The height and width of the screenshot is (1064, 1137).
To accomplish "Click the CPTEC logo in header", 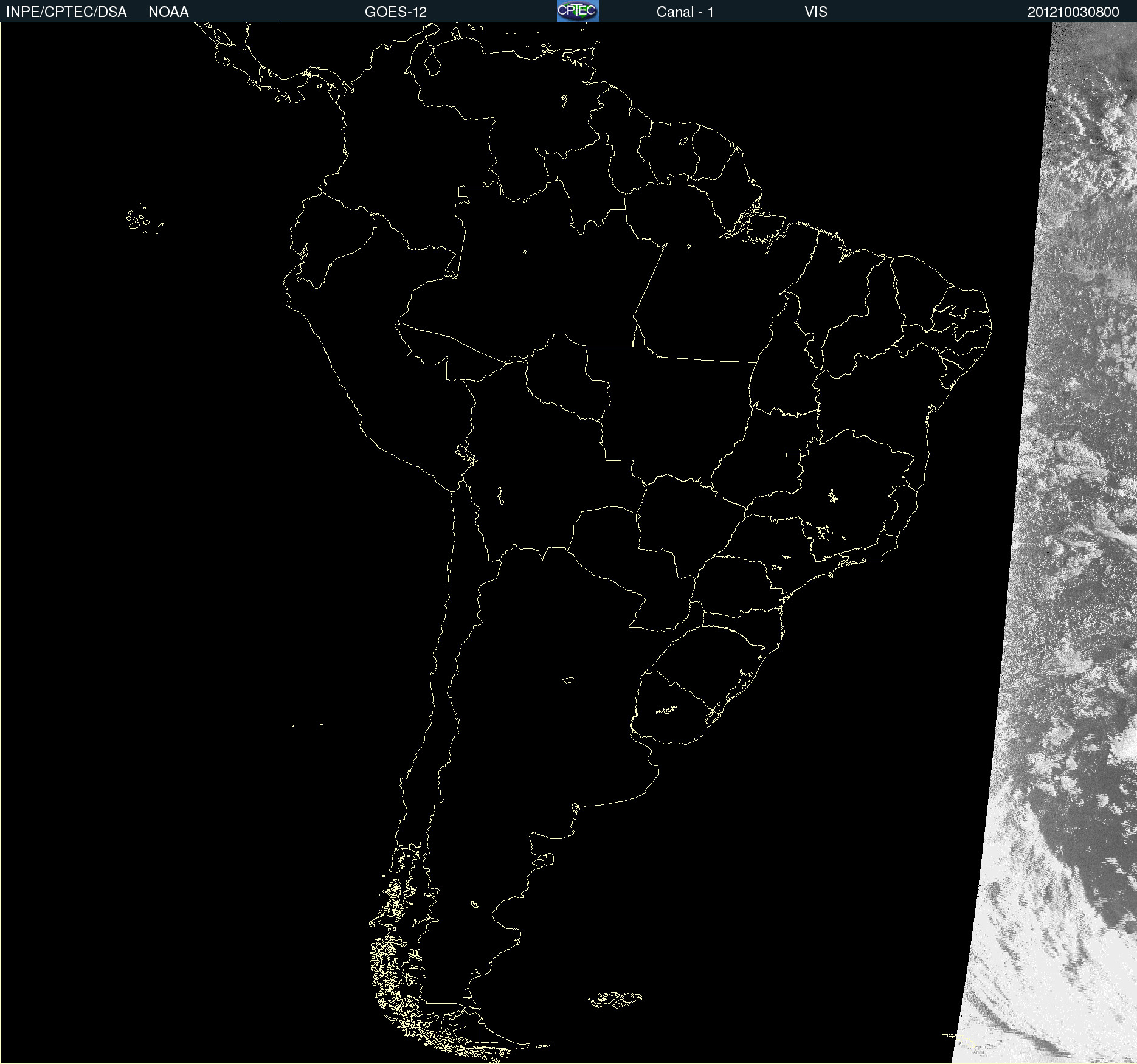I will pos(578,11).
